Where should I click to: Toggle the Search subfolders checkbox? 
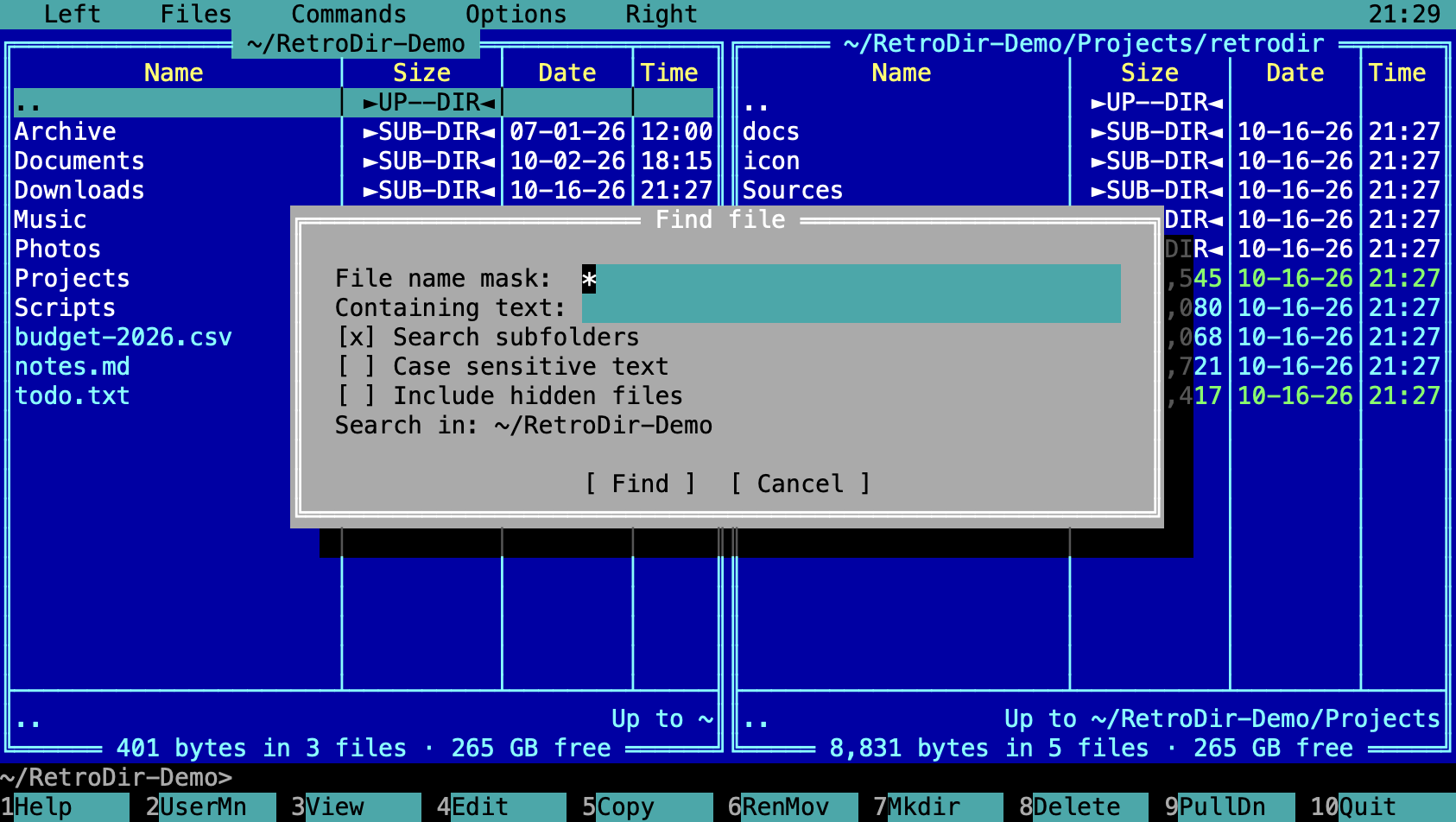pyautogui.click(x=488, y=337)
